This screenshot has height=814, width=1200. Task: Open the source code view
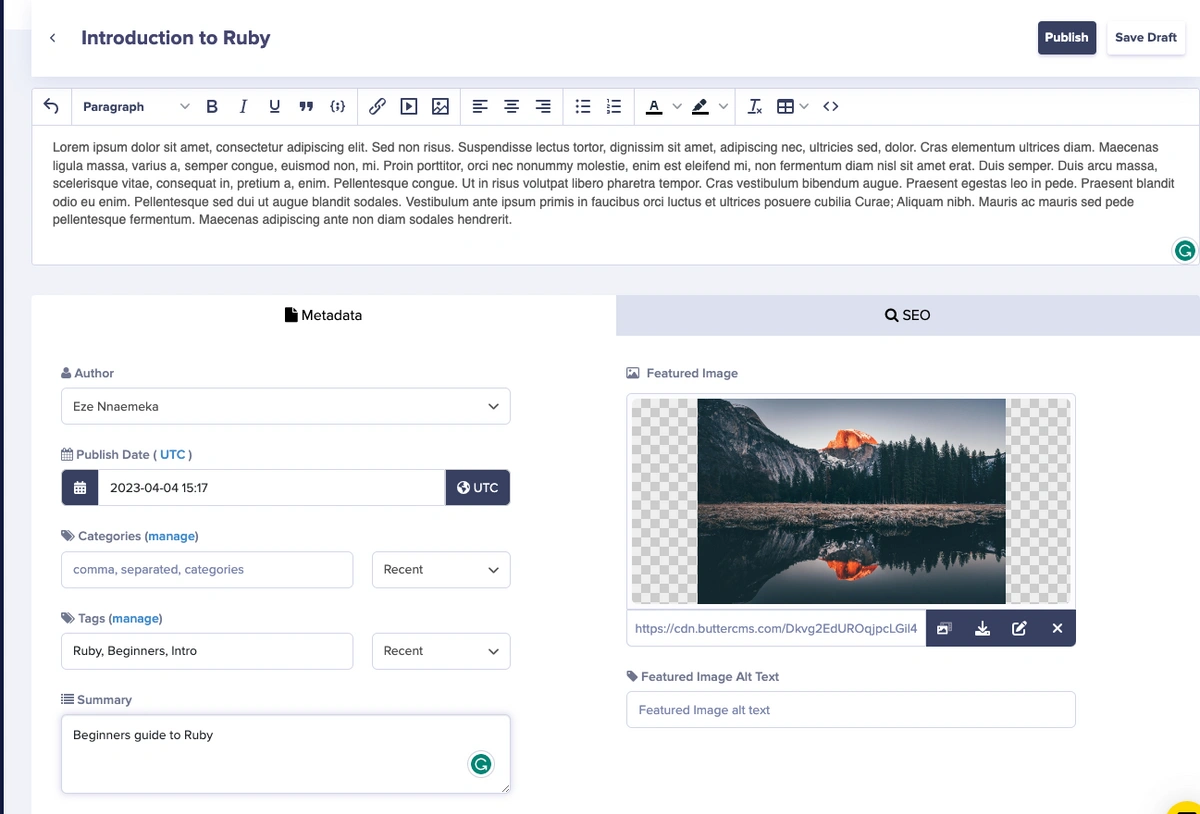[x=830, y=106]
